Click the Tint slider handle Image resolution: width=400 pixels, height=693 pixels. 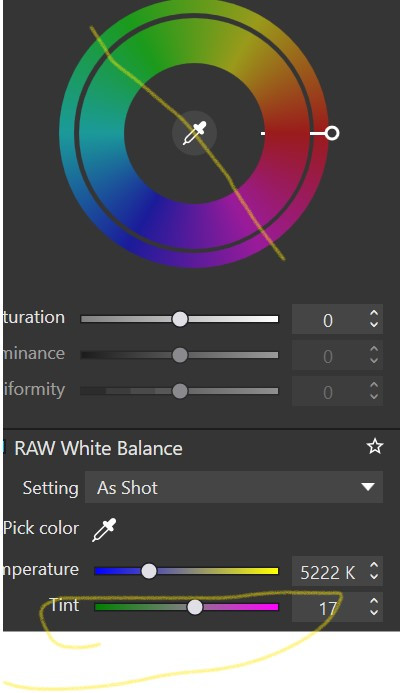[x=194, y=607]
